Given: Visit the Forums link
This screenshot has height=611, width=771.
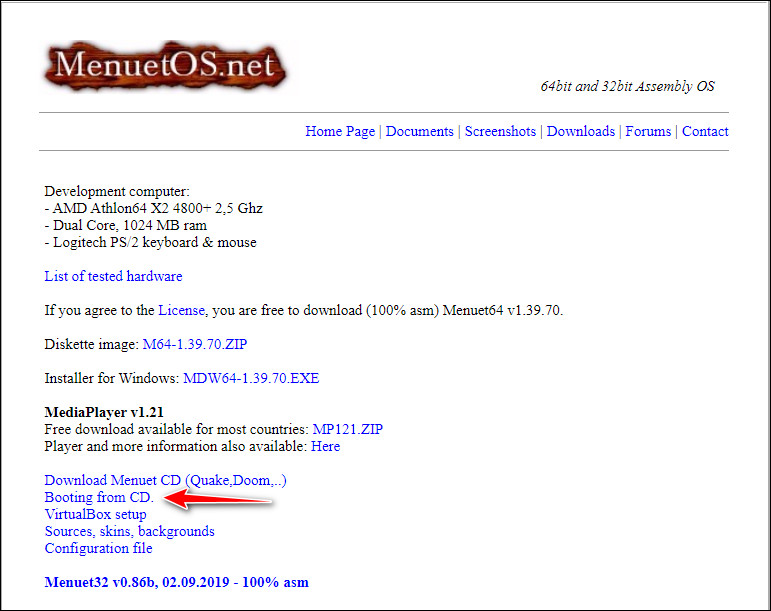Looking at the screenshot, I should pyautogui.click(x=648, y=131).
